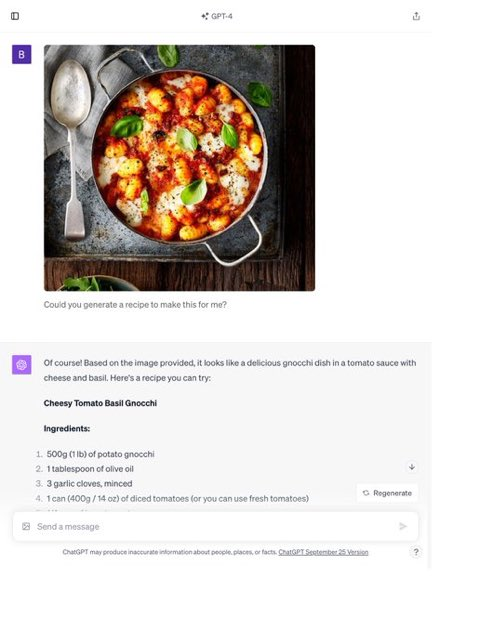Attach an image via the picture icon
This screenshot has width=479, height=632.
click(26, 526)
